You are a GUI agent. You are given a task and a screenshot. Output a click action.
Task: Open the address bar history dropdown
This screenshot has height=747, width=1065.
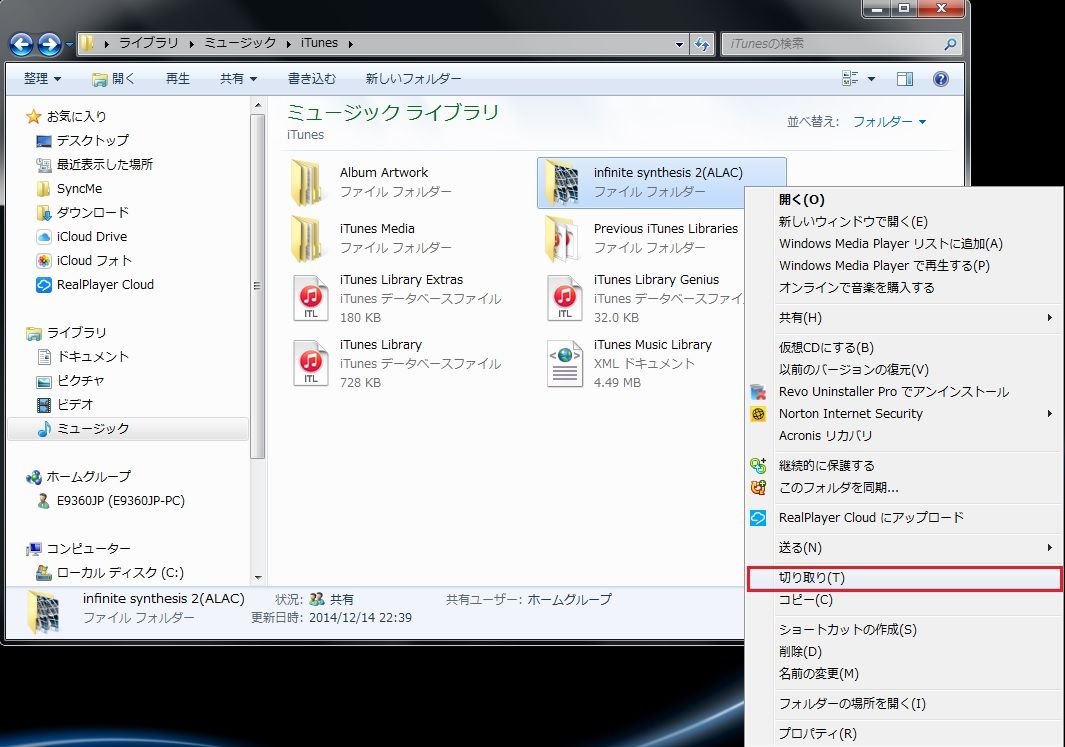point(679,44)
